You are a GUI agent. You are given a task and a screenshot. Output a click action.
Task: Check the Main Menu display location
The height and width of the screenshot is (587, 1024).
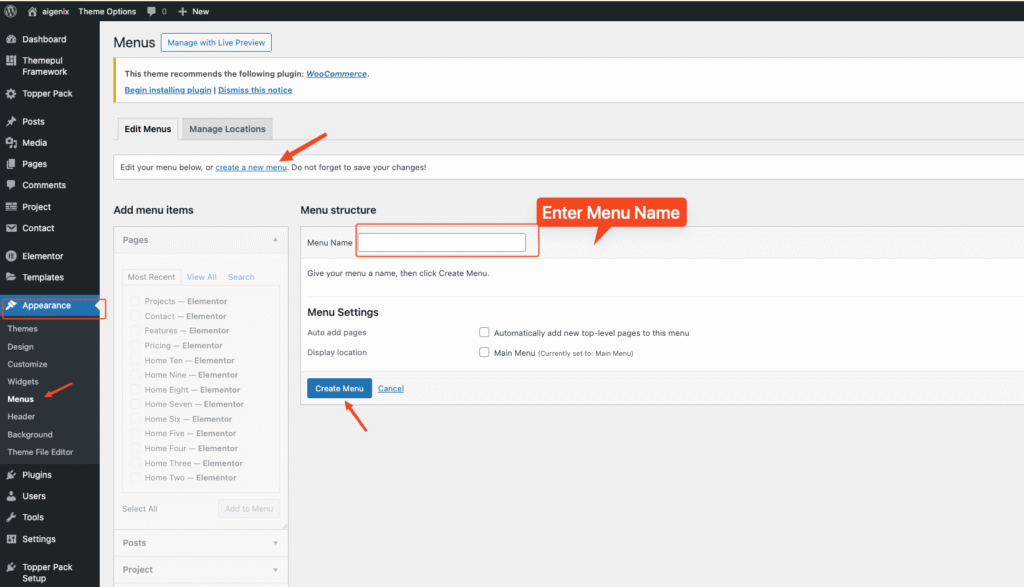pos(484,353)
